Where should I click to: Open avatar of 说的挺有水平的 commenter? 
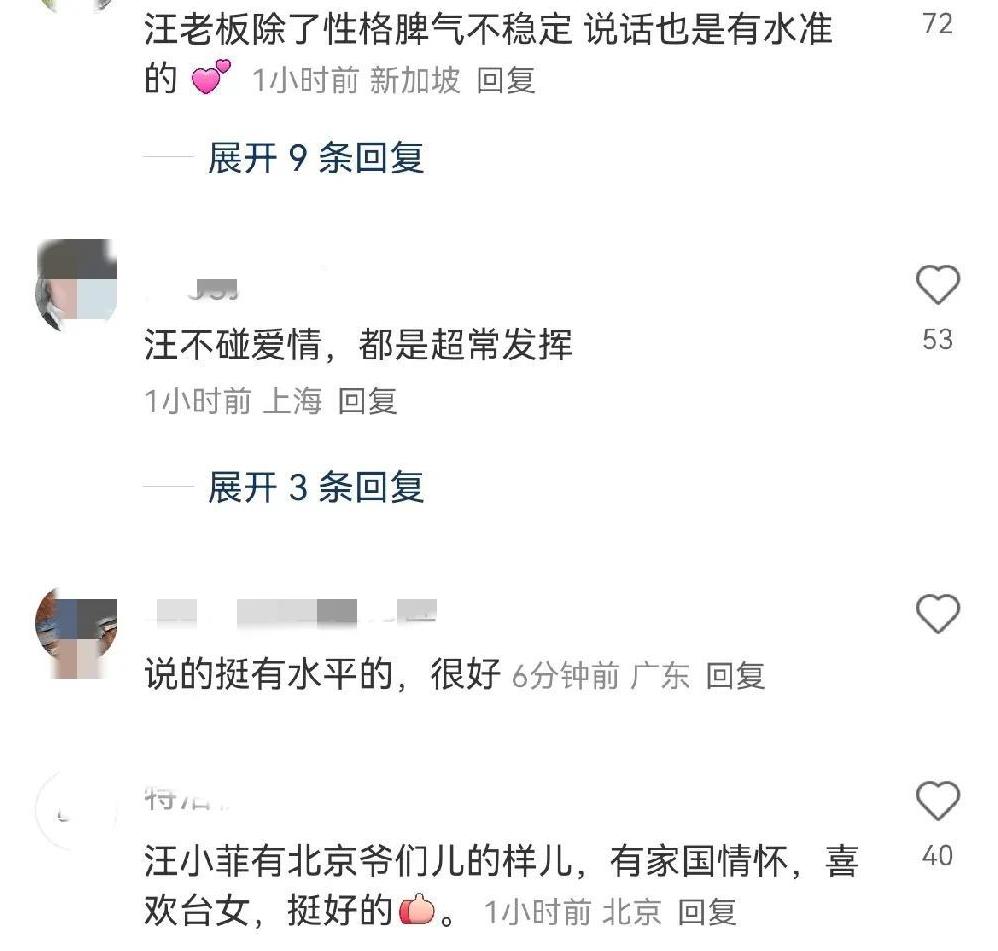[x=76, y=634]
